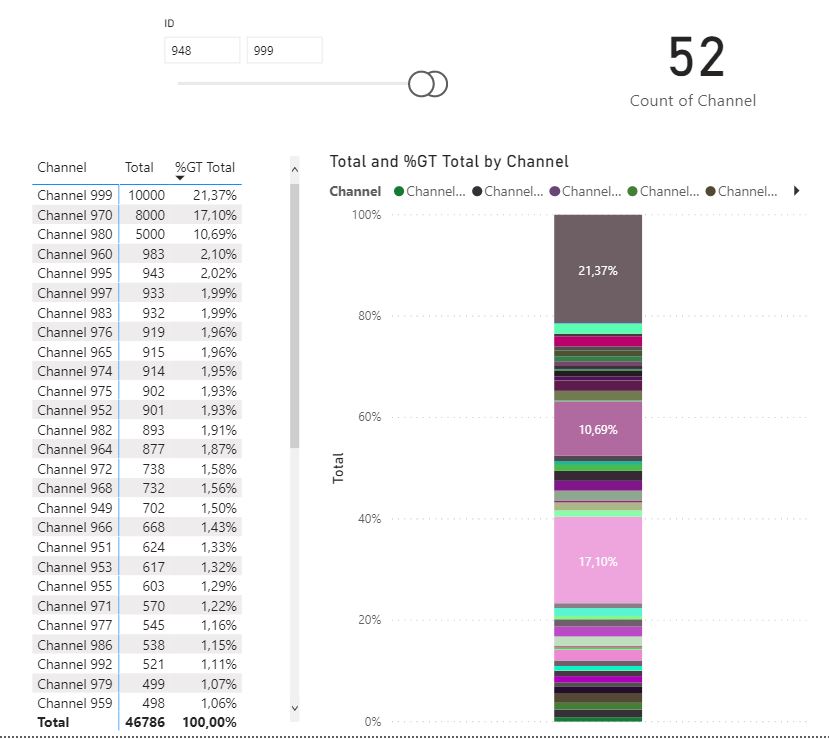Select the Channel 999 row
This screenshot has height=739, width=829.
[137, 195]
